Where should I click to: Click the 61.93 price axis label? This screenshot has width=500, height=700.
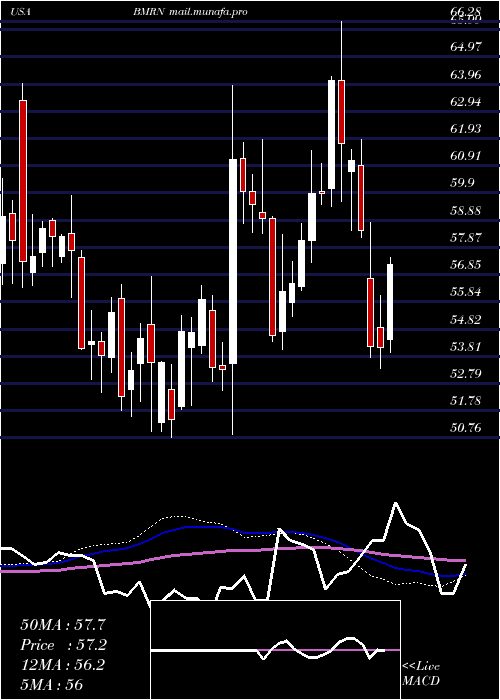click(x=466, y=129)
